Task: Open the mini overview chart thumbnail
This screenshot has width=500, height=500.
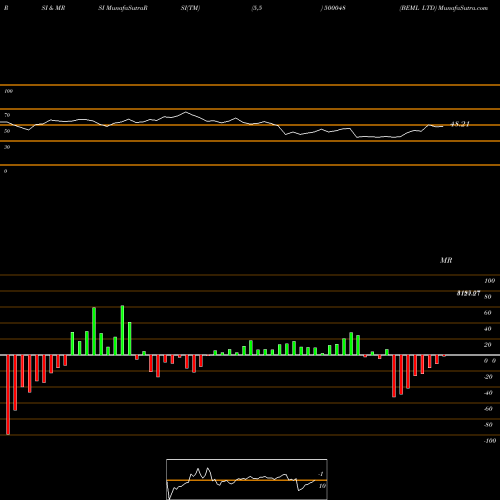Action: (x=247, y=479)
